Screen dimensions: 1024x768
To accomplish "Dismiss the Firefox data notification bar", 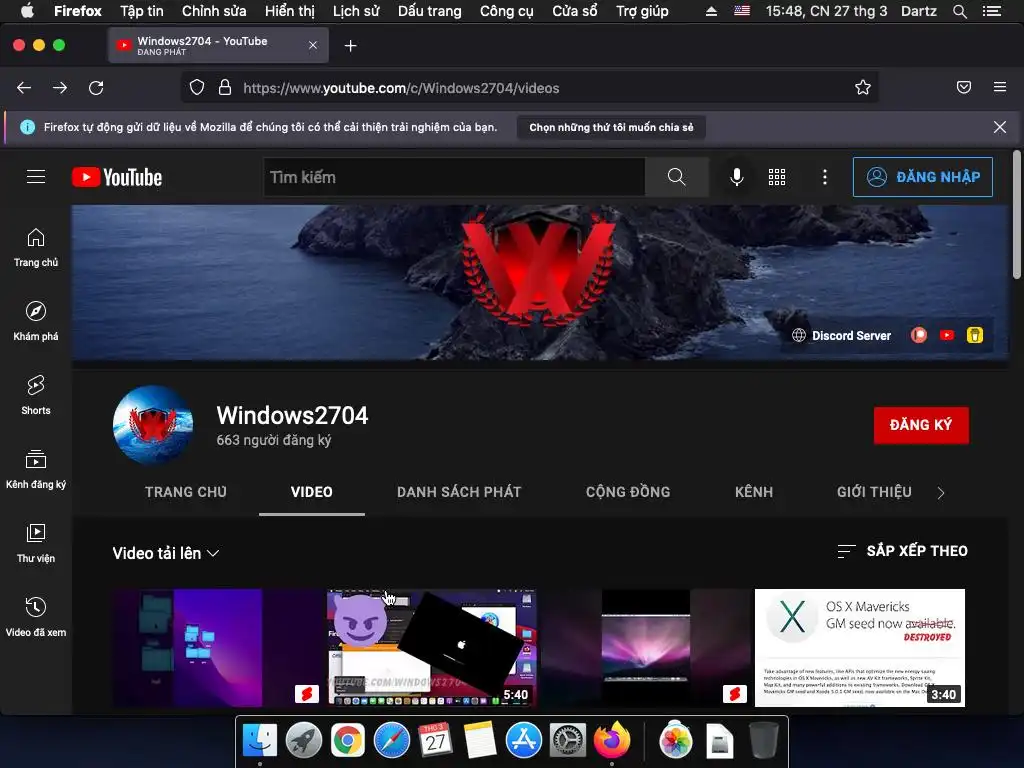I will pyautogui.click(x=1000, y=127).
